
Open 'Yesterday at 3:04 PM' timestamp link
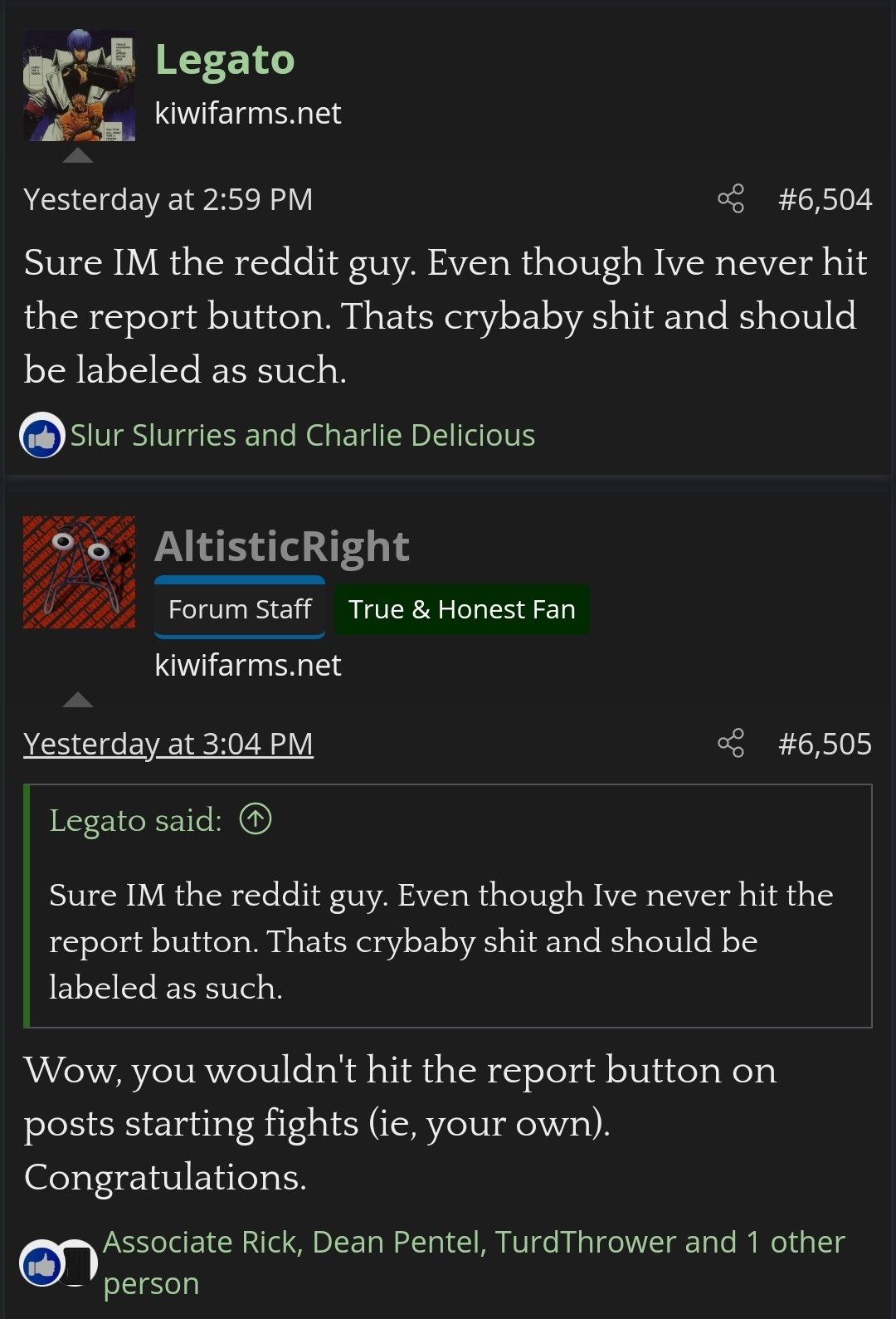pyautogui.click(x=168, y=744)
